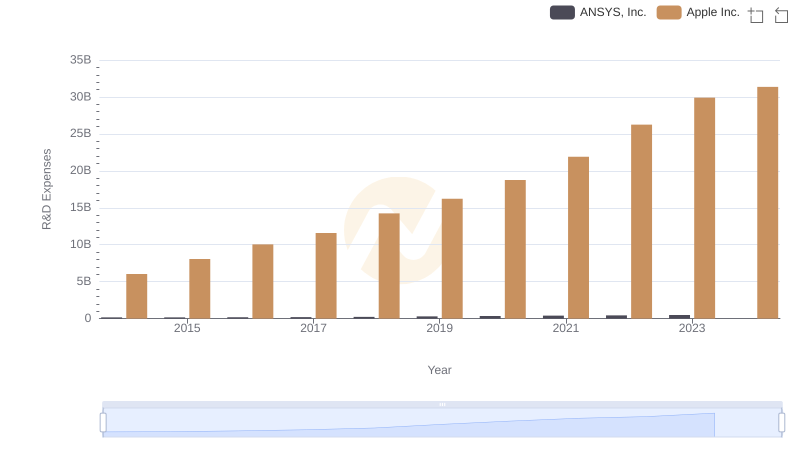The height and width of the screenshot is (461, 800).
Task: Click the ANSYS dark color swatch
Action: (x=562, y=12)
